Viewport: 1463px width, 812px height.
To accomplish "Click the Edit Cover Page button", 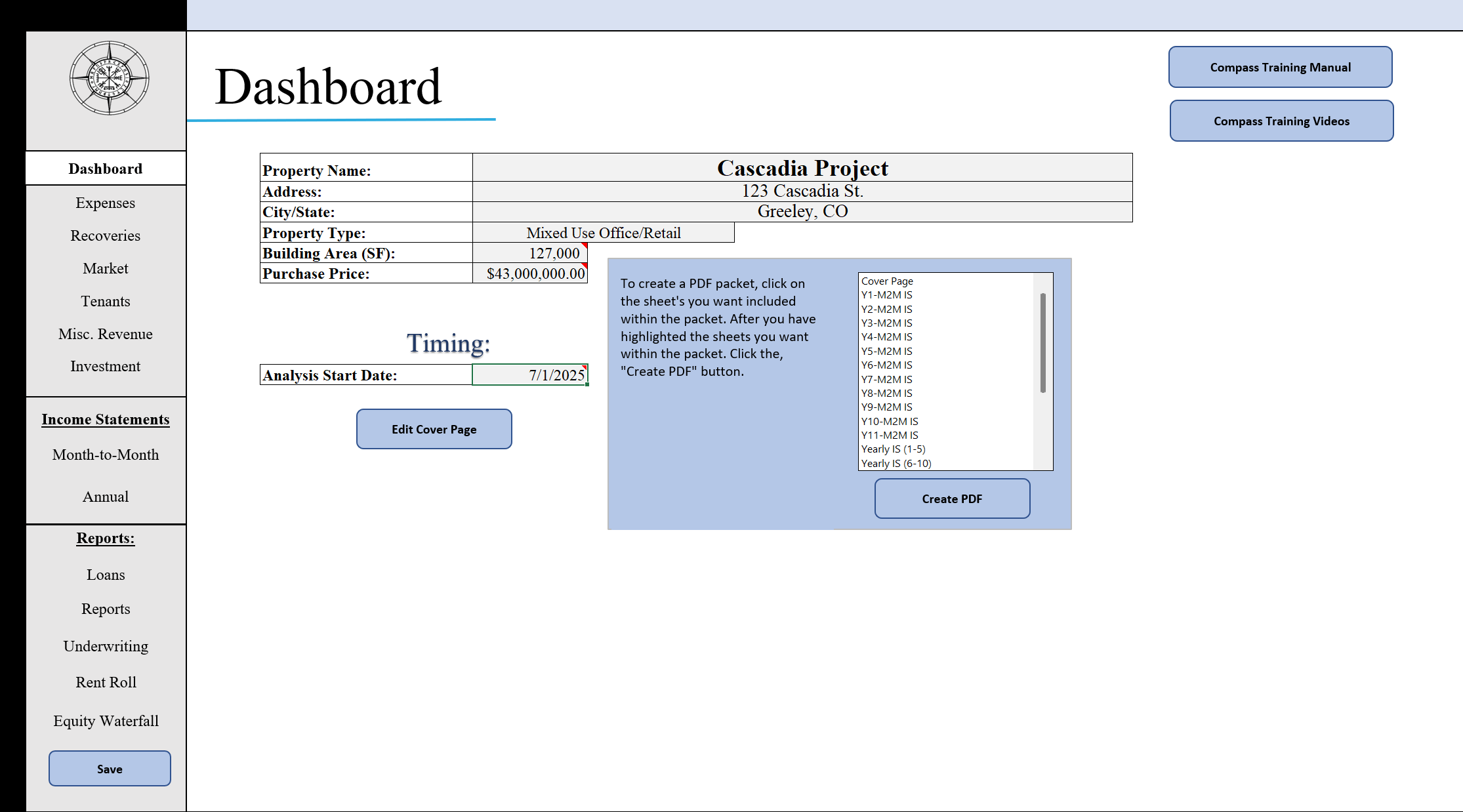I will click(434, 429).
